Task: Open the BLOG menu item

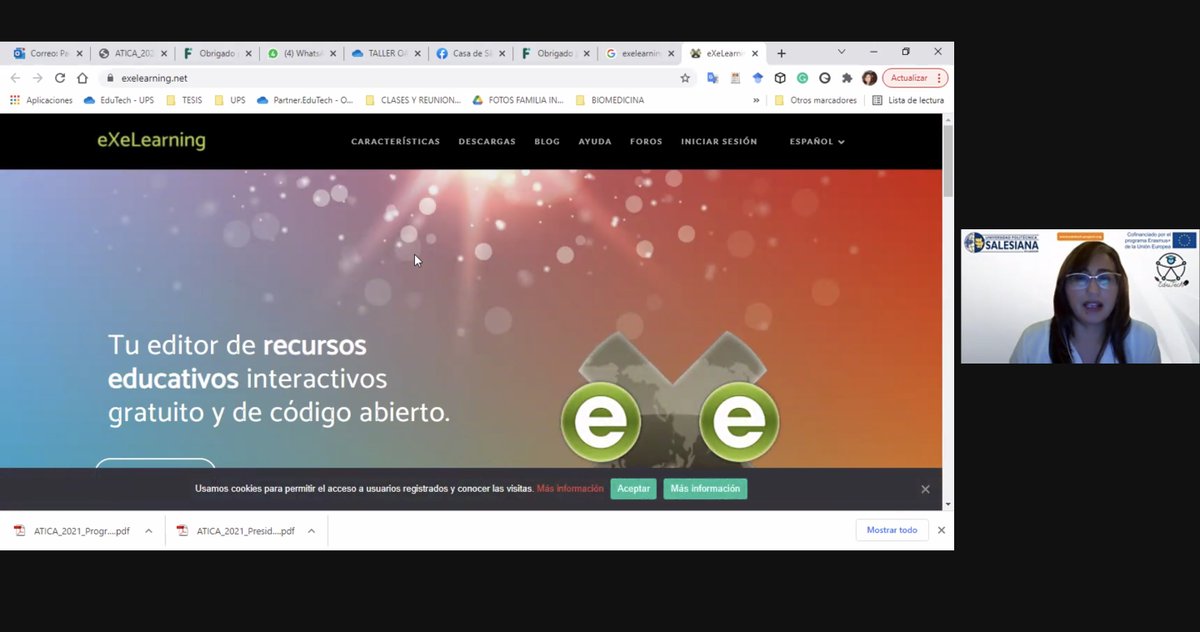Action: click(547, 141)
